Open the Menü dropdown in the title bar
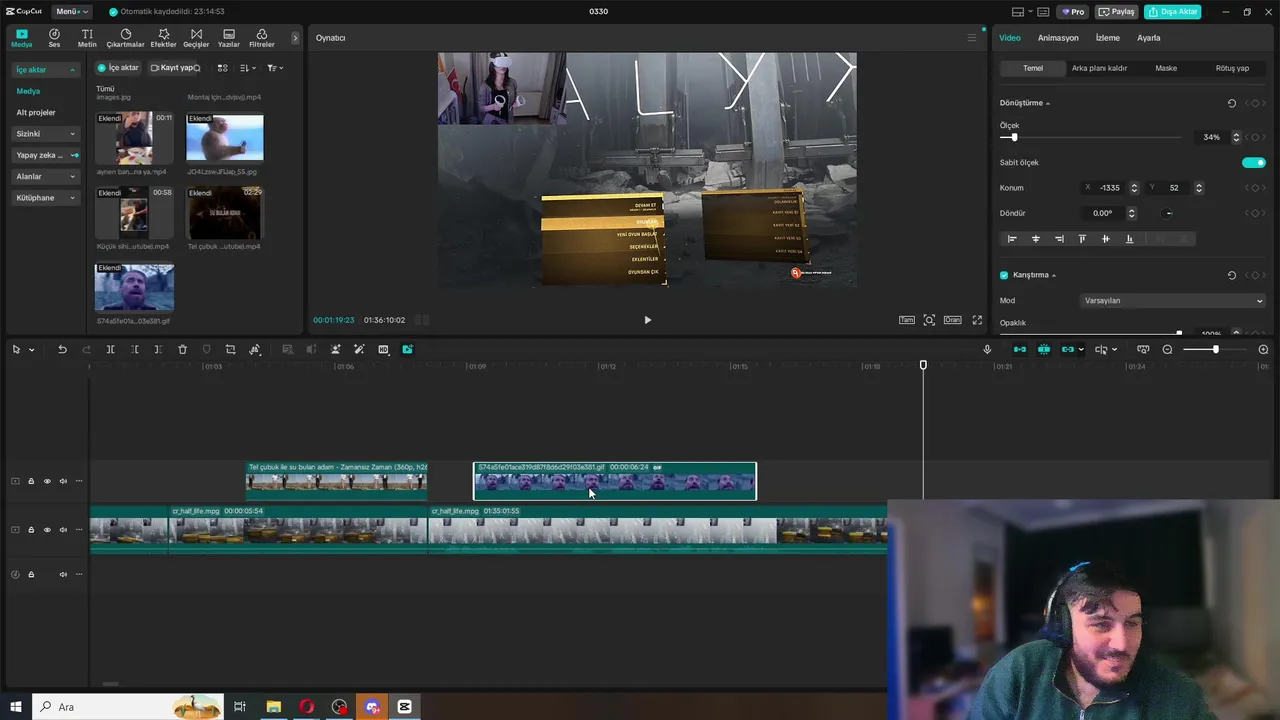The height and width of the screenshot is (720, 1280). [x=71, y=12]
